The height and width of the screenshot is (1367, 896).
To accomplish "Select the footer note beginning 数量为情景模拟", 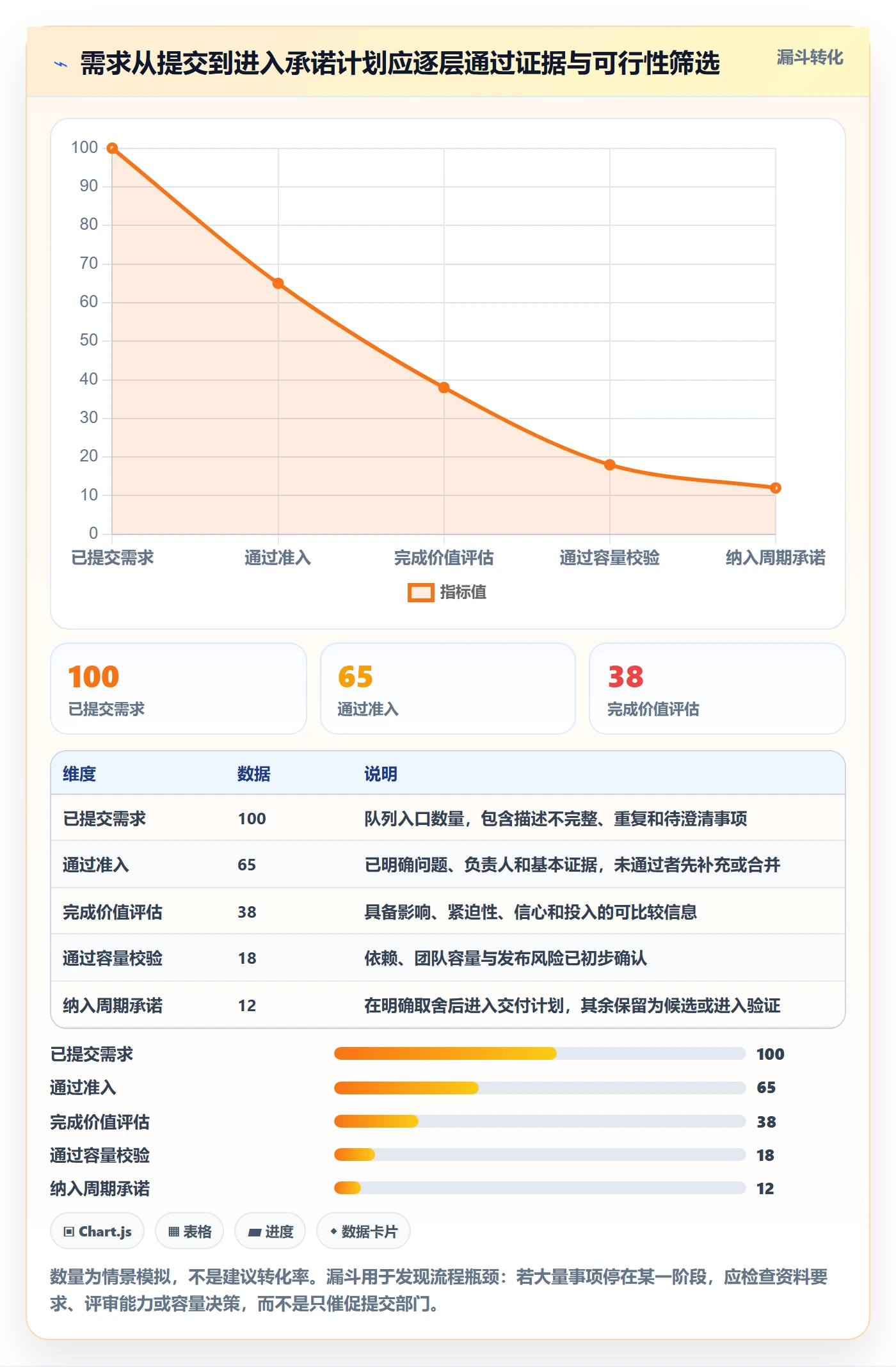I will [x=439, y=1290].
